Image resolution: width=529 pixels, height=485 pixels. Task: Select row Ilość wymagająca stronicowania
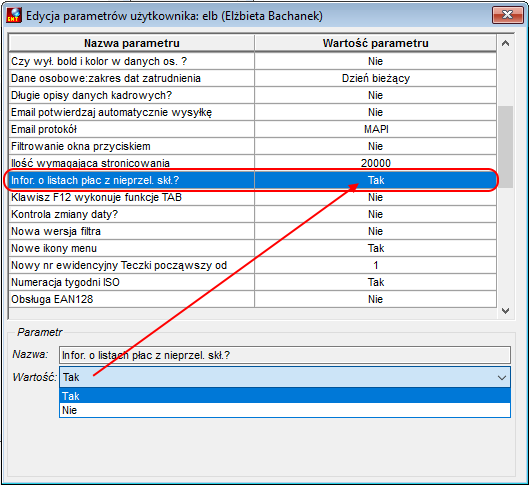tap(253, 163)
